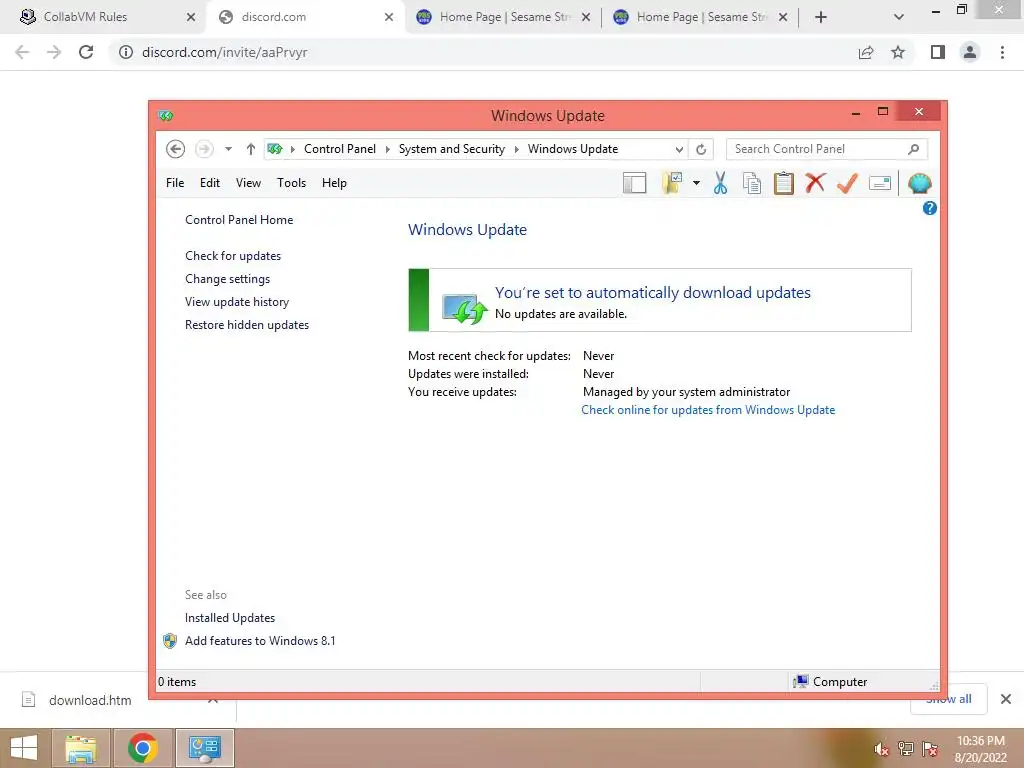Go to Control Panel Home
This screenshot has height=768, width=1024.
click(239, 220)
